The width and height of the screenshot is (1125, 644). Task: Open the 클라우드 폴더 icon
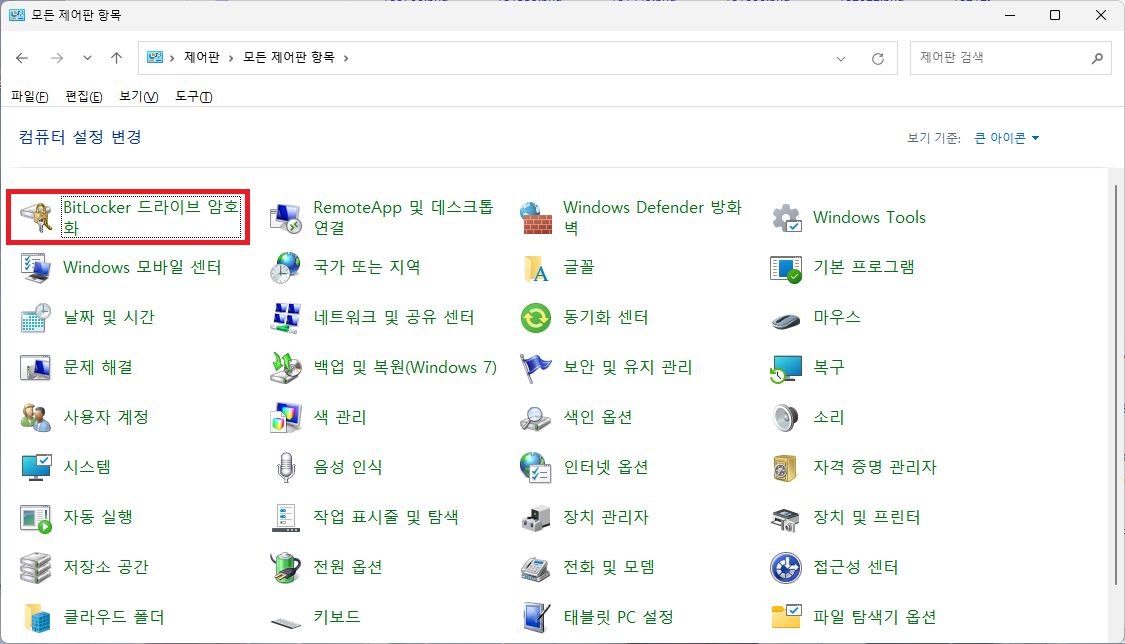tap(36, 617)
